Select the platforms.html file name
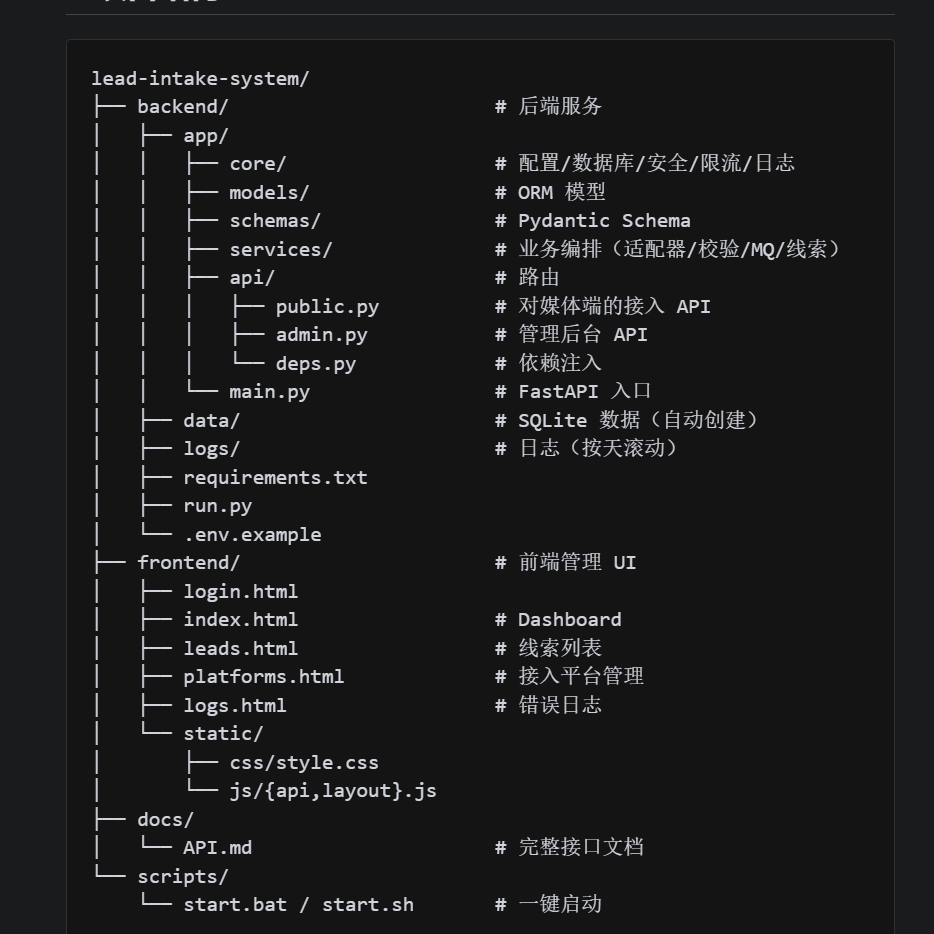This screenshot has height=934, width=934. coord(264,677)
